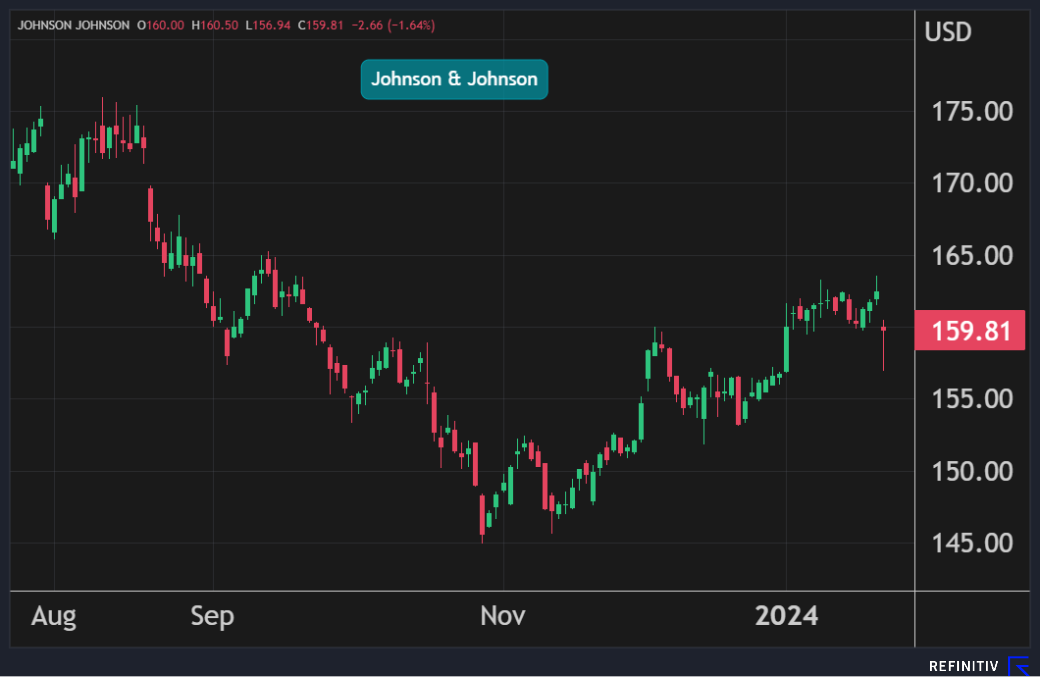Click the Nov label on time axis

(x=502, y=616)
